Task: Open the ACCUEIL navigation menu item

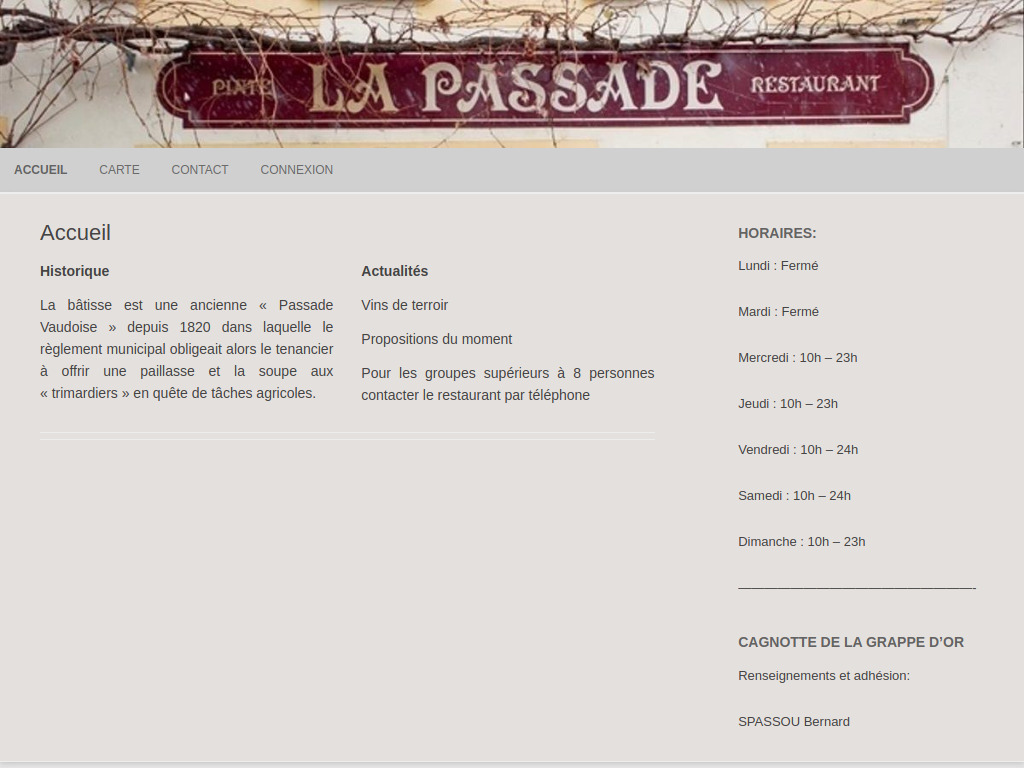Action: [x=40, y=170]
